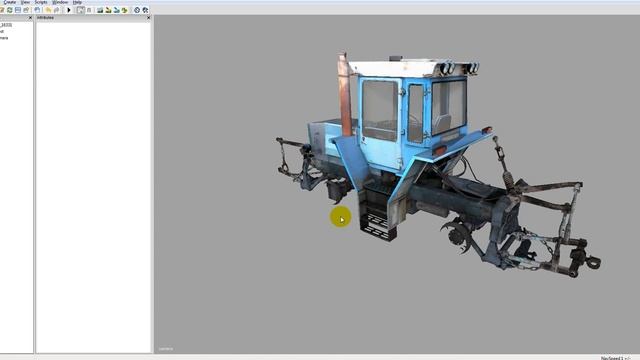
Task: Select the first terrain tool icon
Action: (100, 10)
